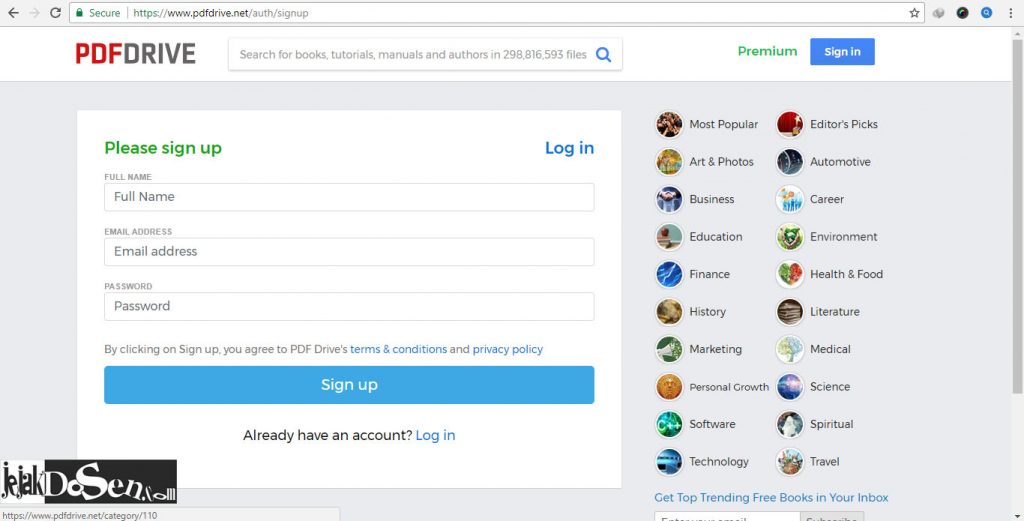Open the Chrome three-dot menu
This screenshot has width=1024, height=521.
(1010, 13)
